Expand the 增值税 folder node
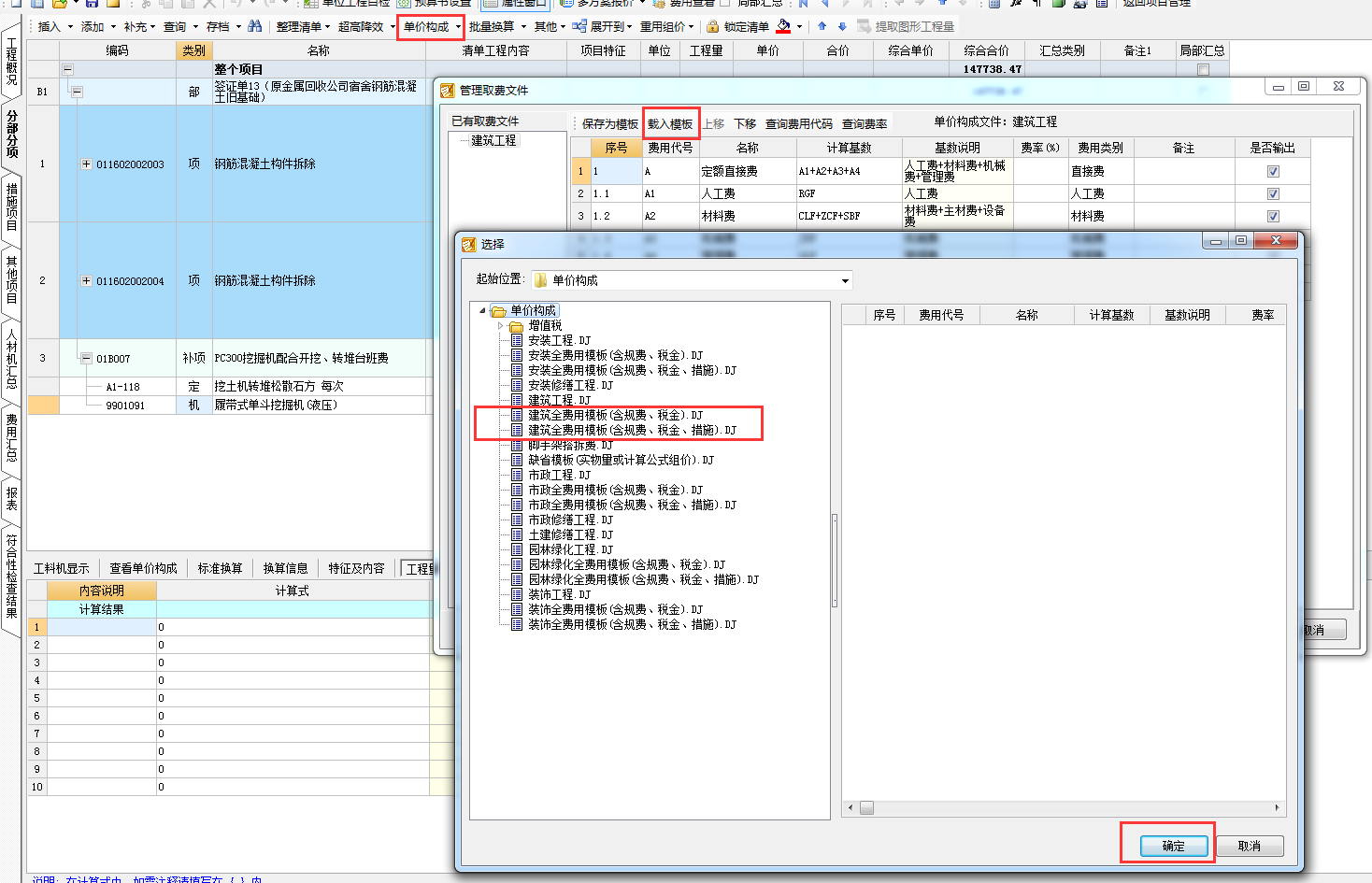The image size is (1372, 883). (501, 325)
